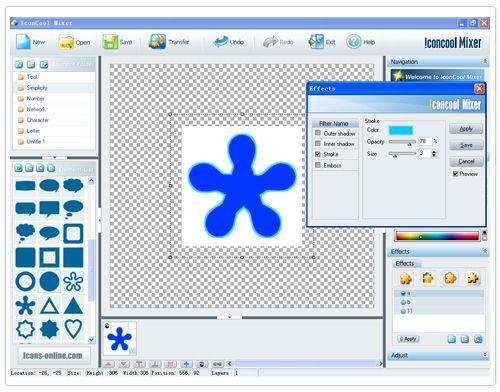This screenshot has height=392, width=500.
Task: Click the Size spinner arrows
Action: click(x=434, y=153)
